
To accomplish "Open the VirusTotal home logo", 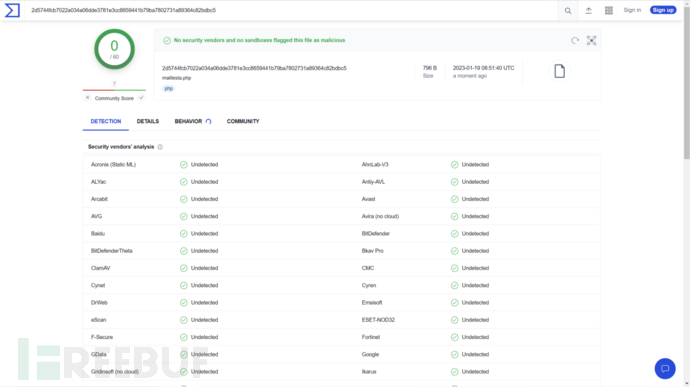I will point(12,10).
